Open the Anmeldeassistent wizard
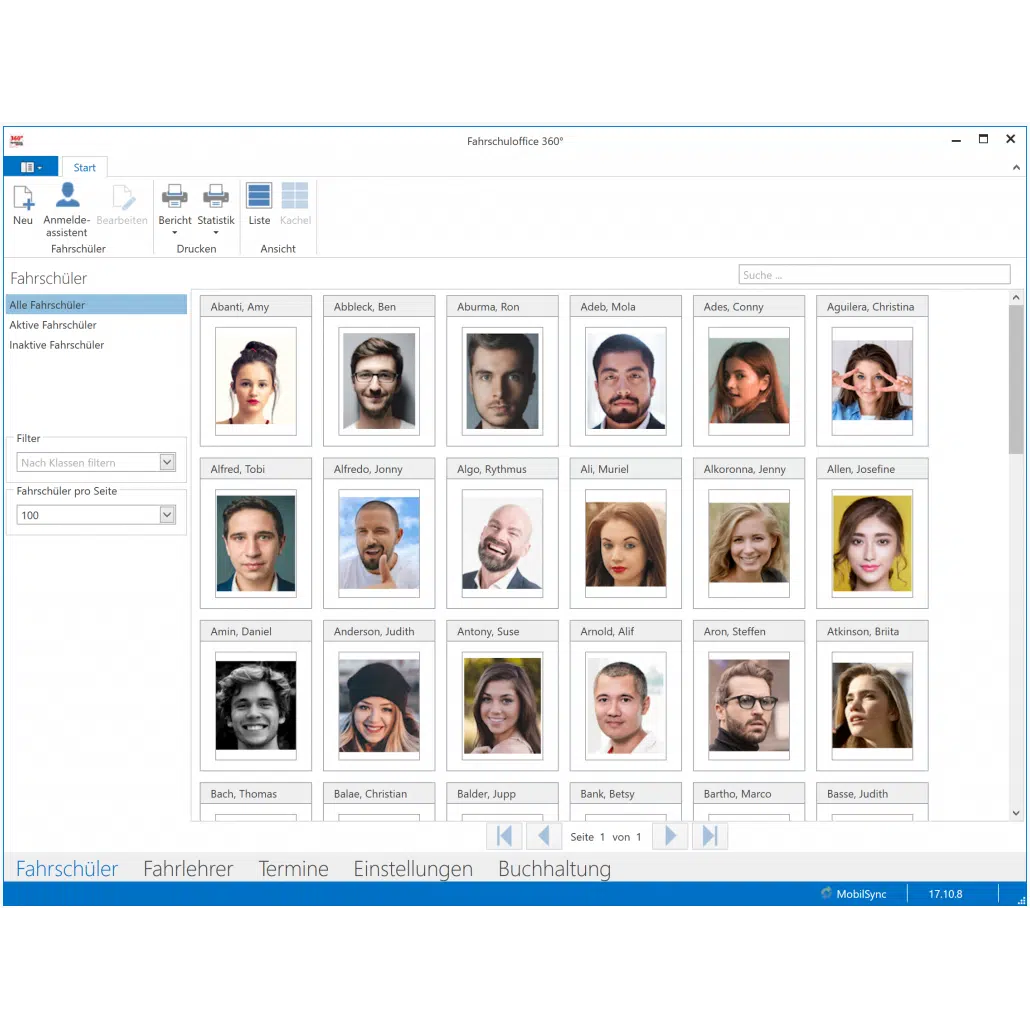This screenshot has height=1030, width=1030. [67, 197]
